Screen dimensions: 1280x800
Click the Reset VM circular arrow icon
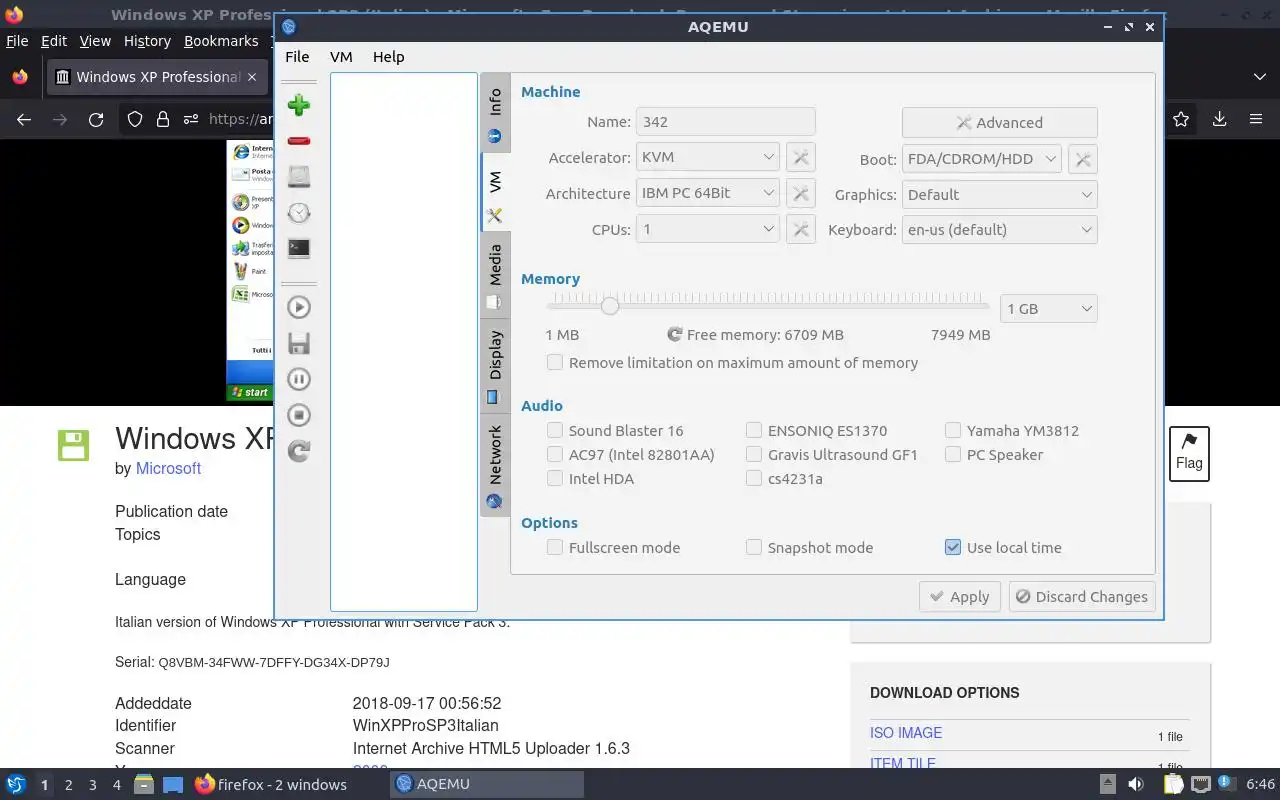pos(298,451)
